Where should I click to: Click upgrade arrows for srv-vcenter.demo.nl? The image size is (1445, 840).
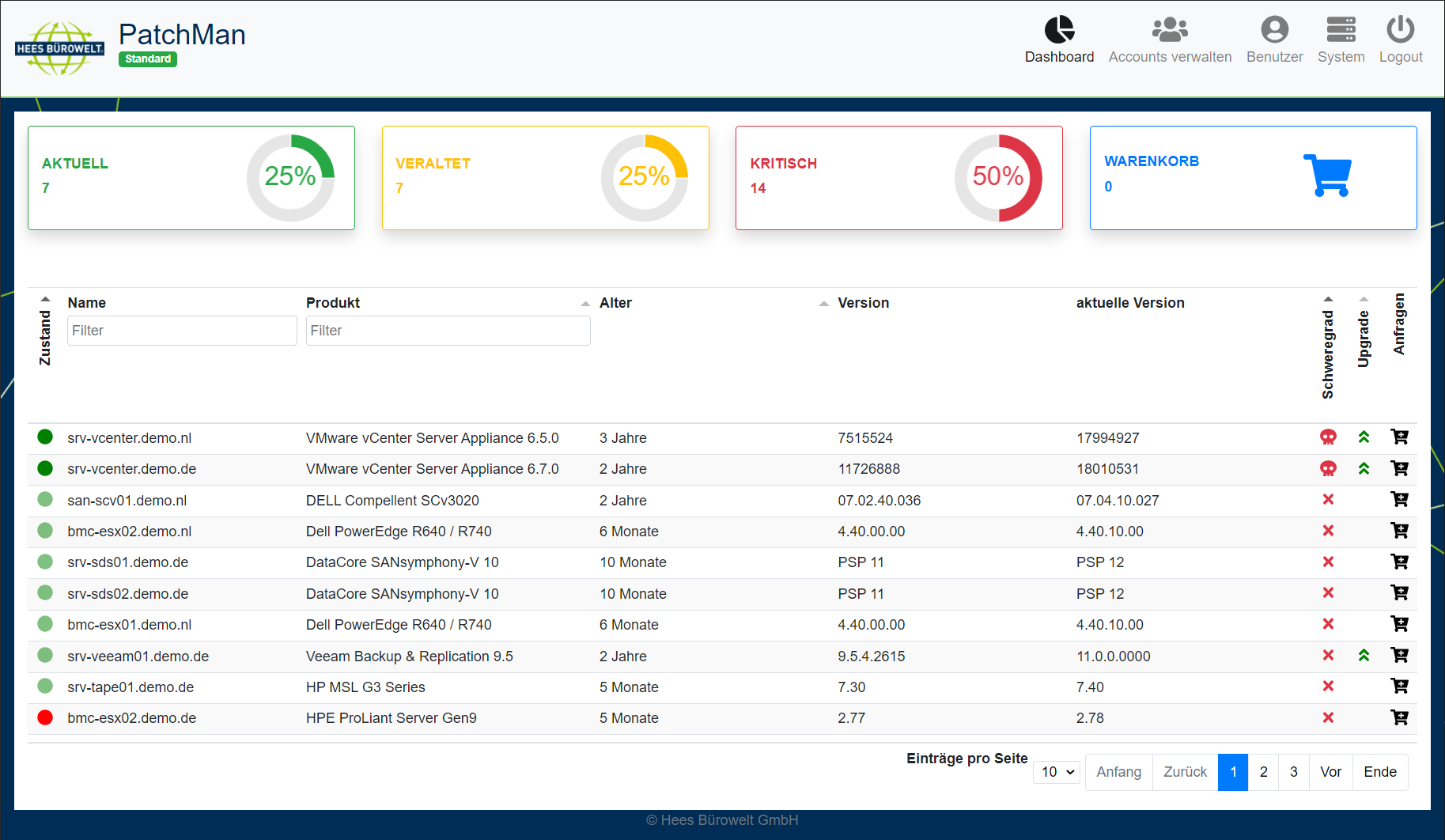[x=1364, y=437]
